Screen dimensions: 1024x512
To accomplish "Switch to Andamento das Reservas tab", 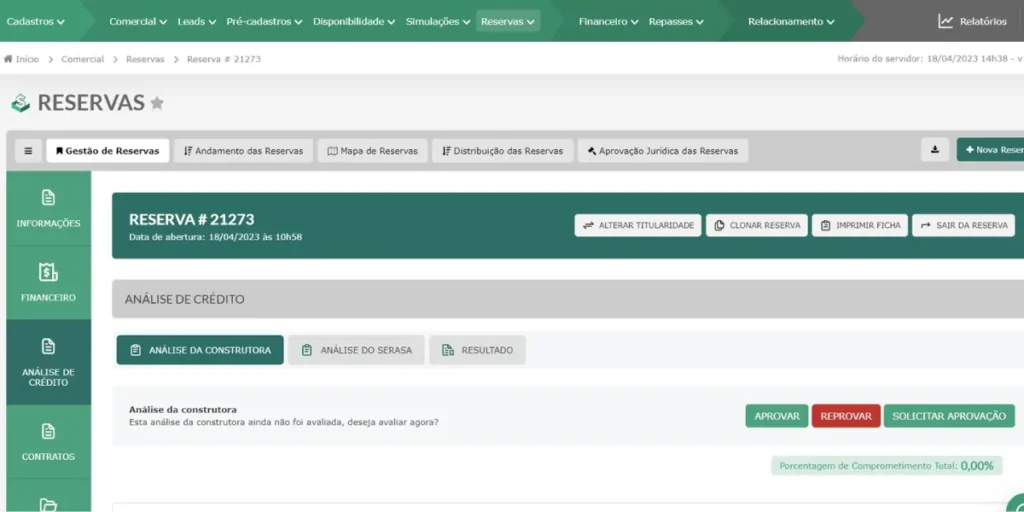I will (x=244, y=150).
